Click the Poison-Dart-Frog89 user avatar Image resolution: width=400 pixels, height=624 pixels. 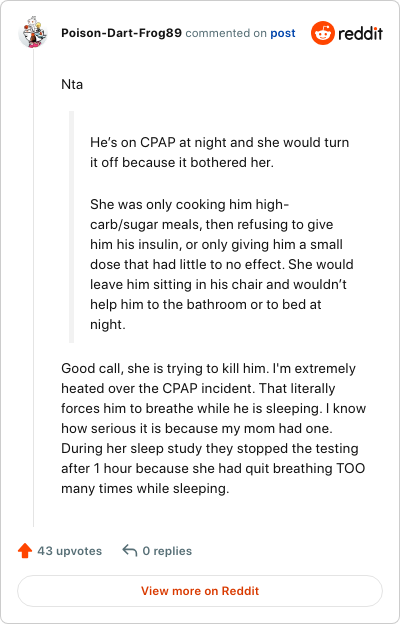pos(33,33)
